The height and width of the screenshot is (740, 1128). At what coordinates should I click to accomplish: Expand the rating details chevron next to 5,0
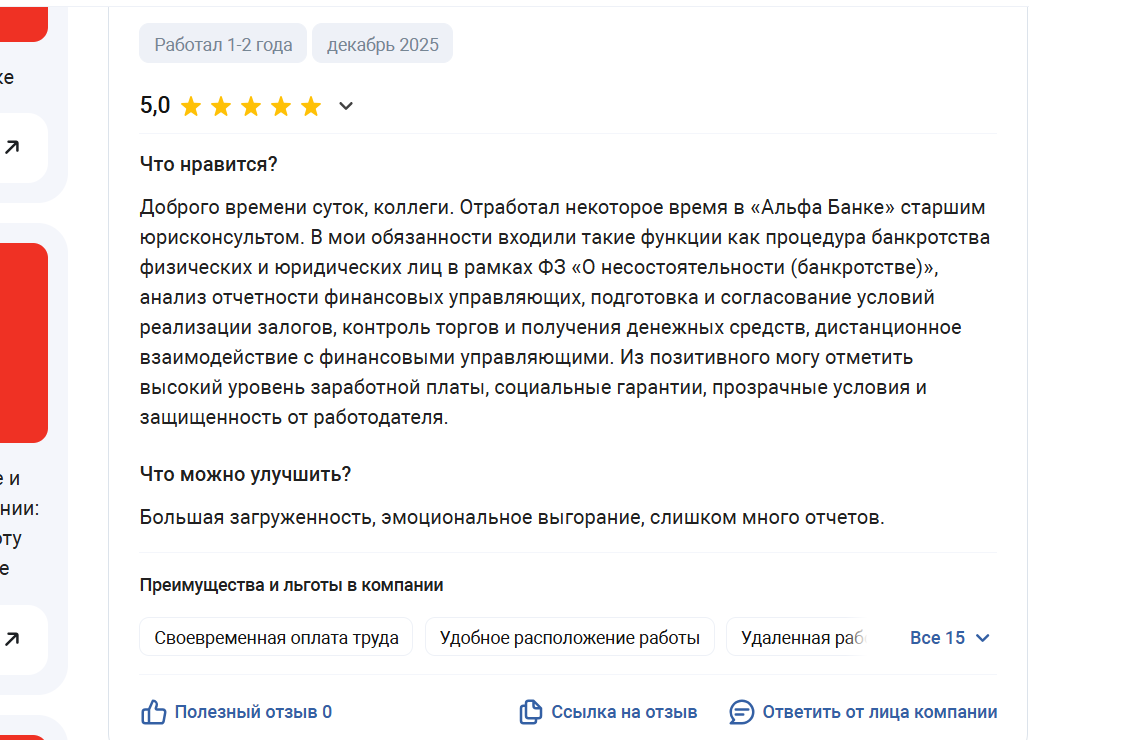[346, 106]
